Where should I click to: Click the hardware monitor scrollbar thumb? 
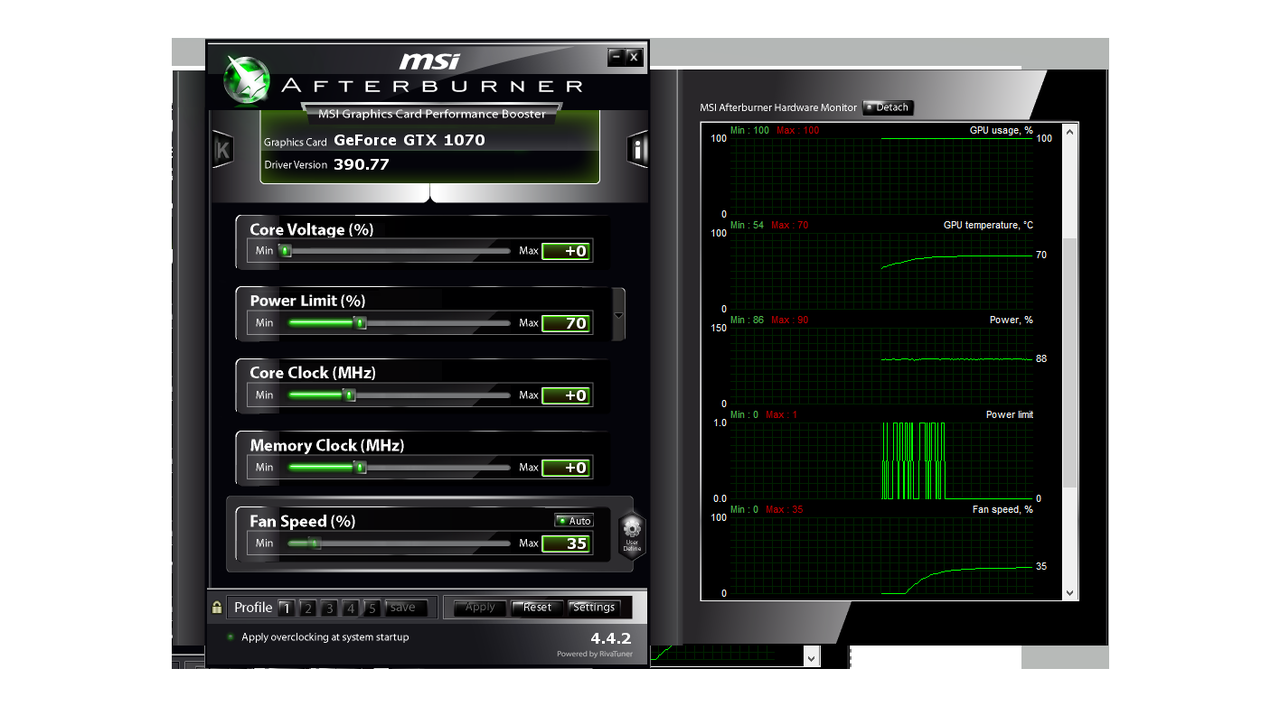pyautogui.click(x=1071, y=362)
